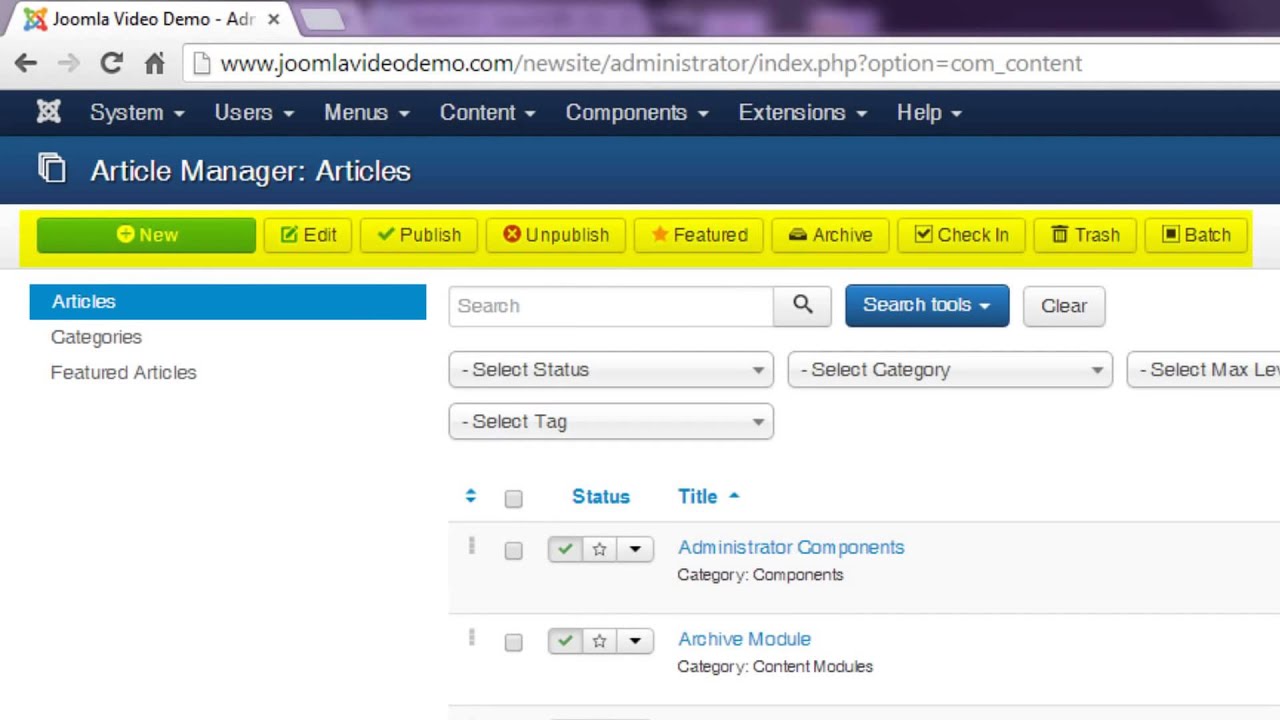
Task: Click the Featured toolbar button
Action: 699,235
